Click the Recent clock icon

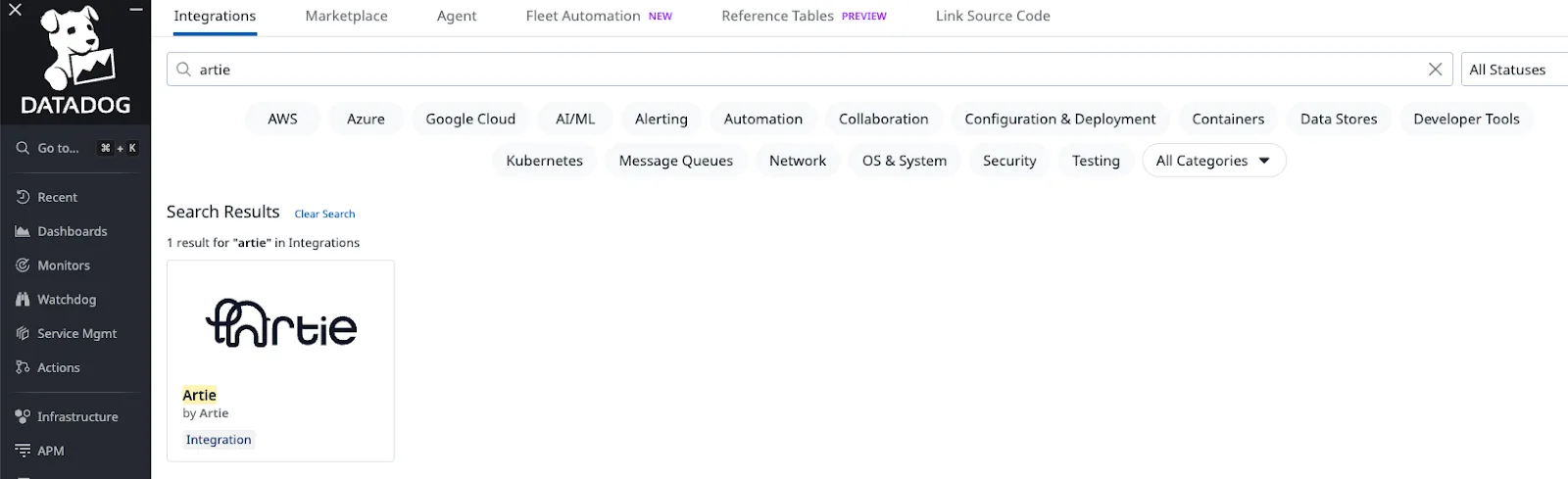(23, 197)
